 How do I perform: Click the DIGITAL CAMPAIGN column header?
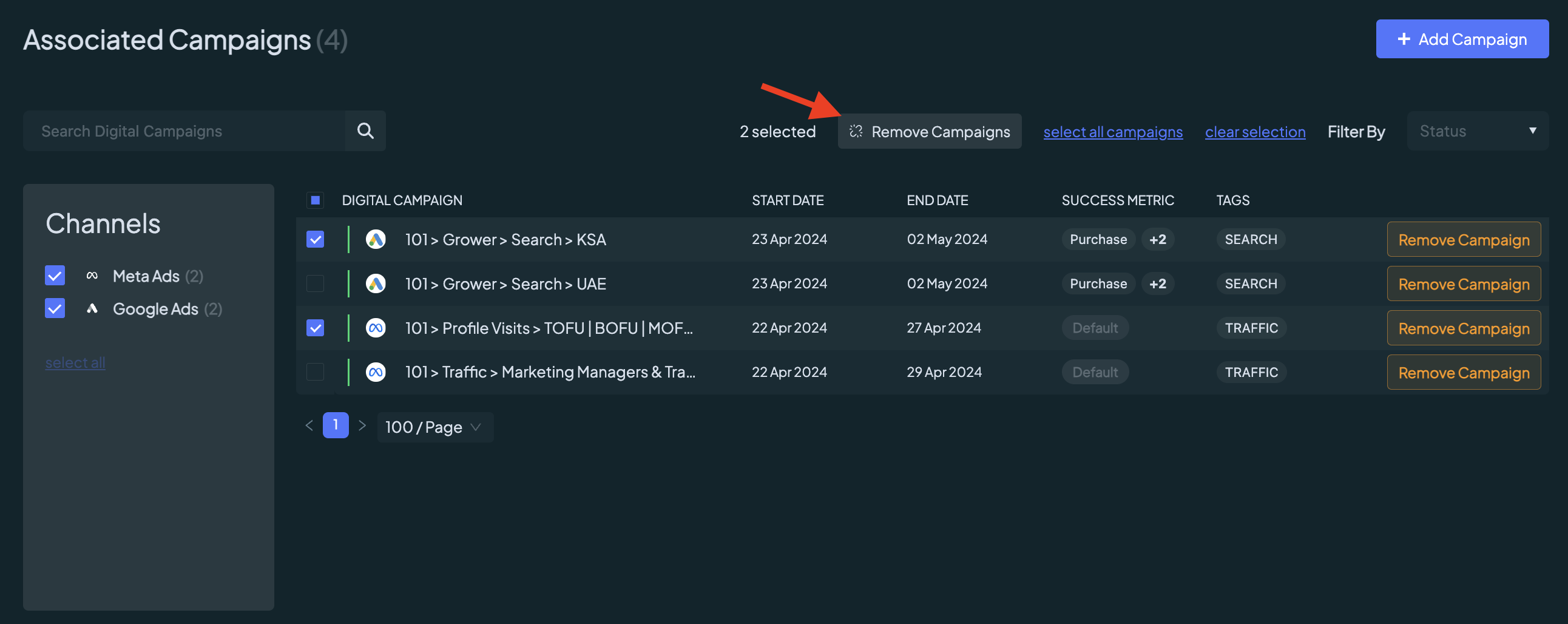point(402,200)
